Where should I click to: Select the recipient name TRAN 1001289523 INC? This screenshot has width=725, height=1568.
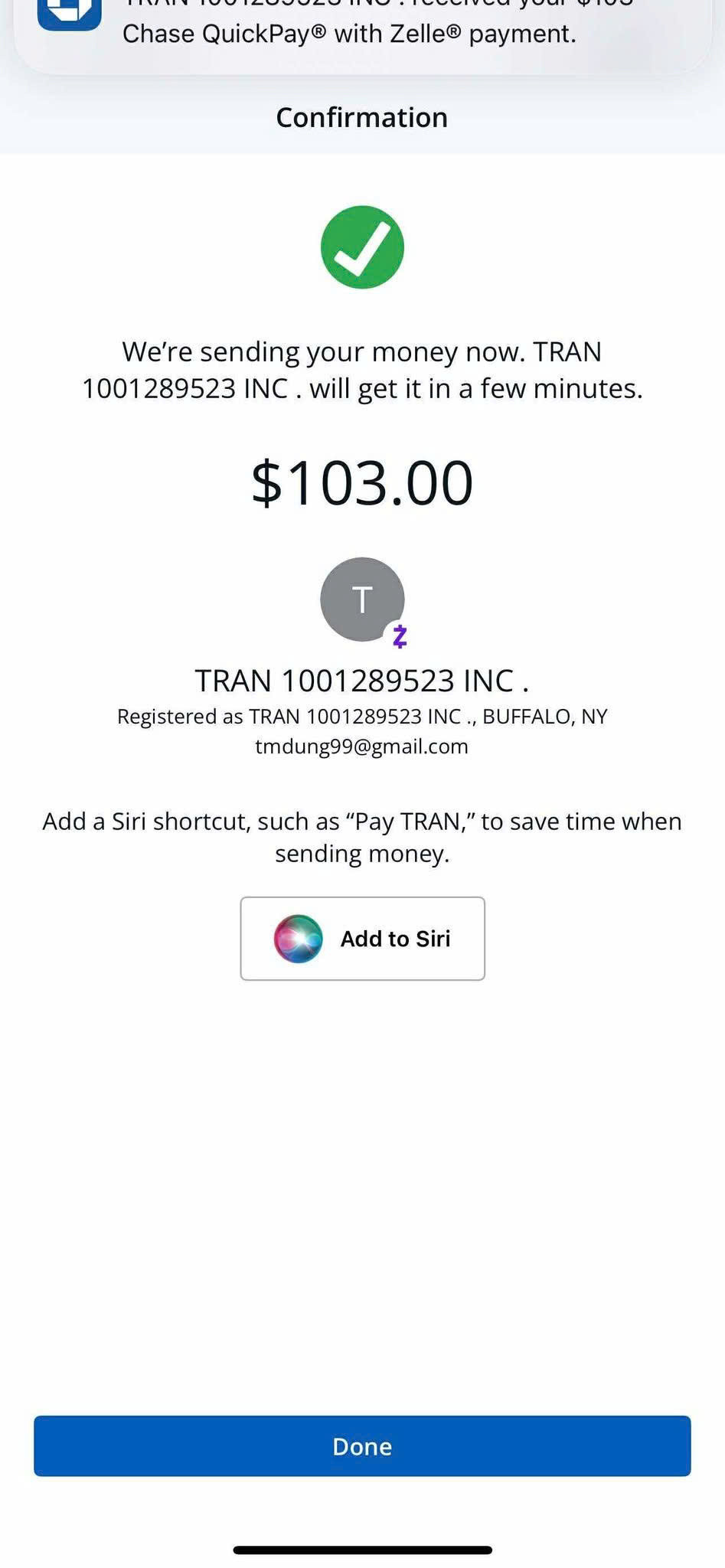[x=362, y=681]
